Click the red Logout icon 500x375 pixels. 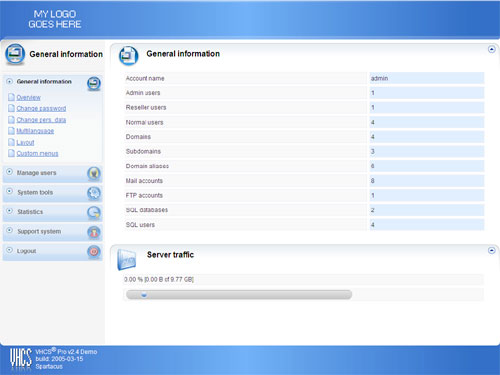coord(94,252)
